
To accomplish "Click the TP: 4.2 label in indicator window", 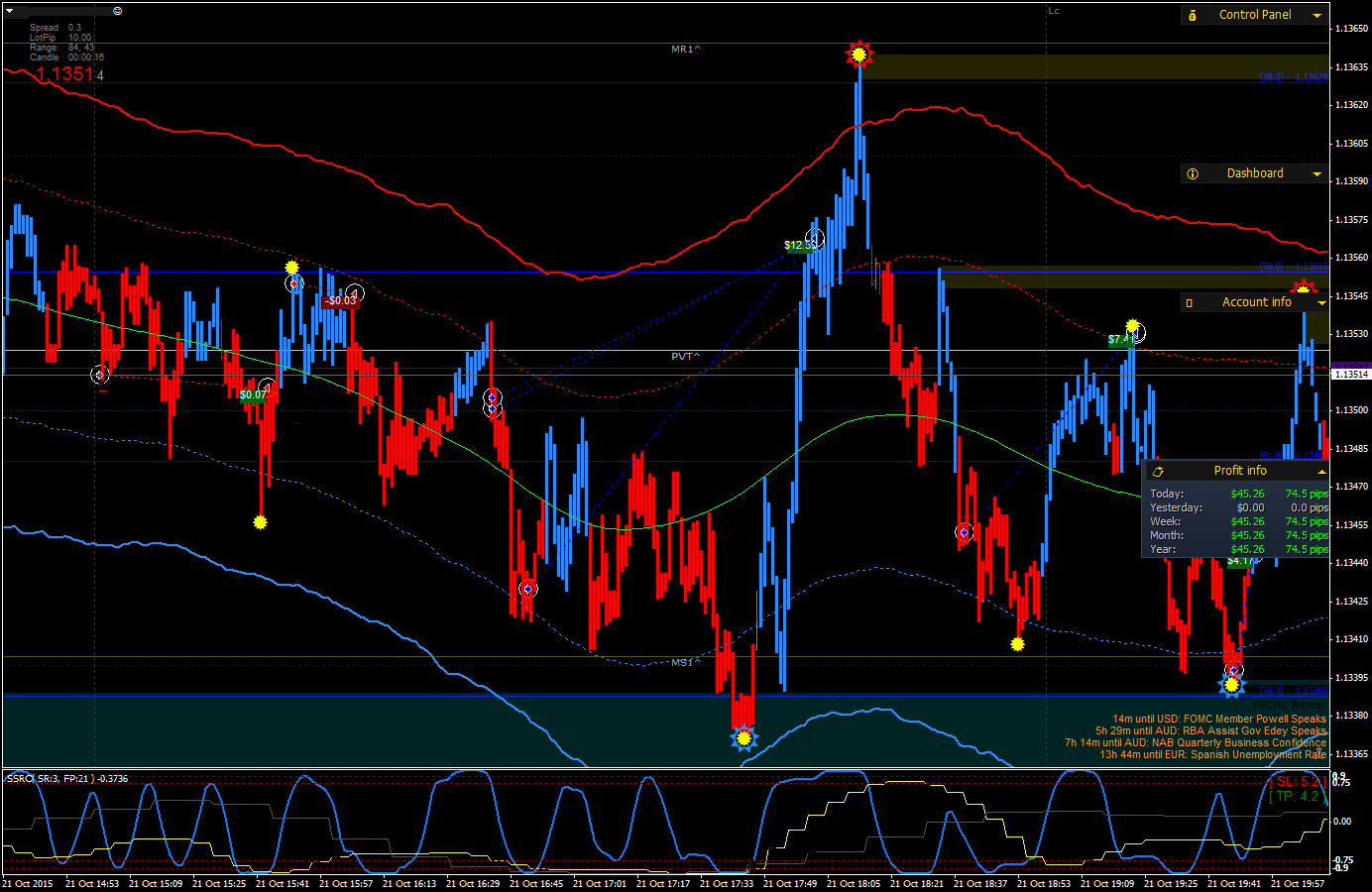I will tap(1296, 797).
